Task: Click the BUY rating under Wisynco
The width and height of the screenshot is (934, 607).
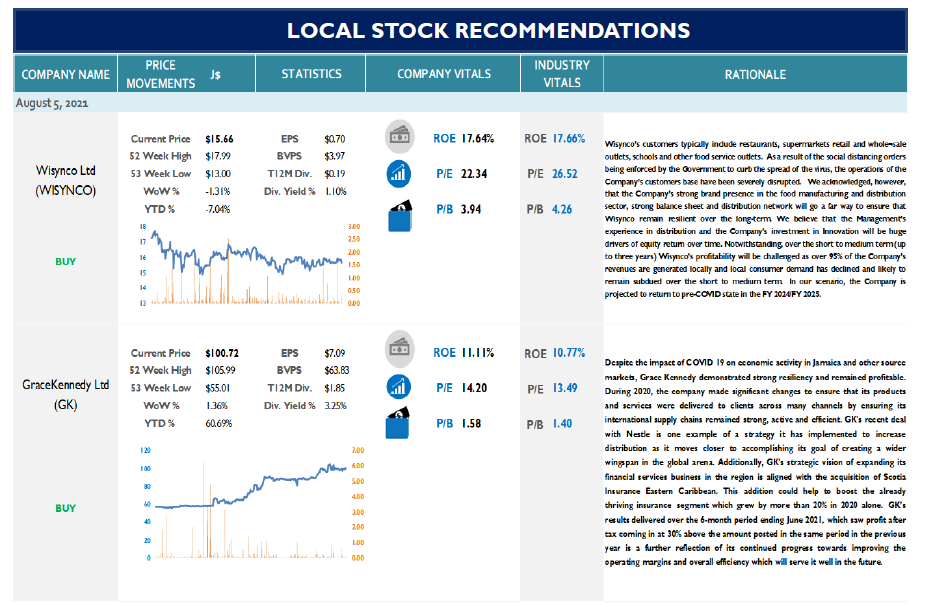Action: 66,262
